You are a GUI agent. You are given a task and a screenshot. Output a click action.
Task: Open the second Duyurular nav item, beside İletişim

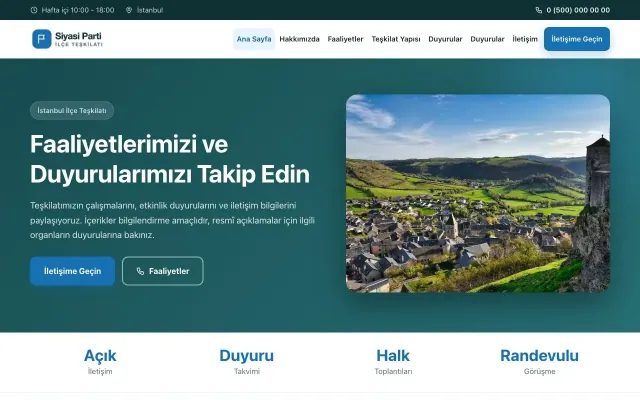click(487, 39)
